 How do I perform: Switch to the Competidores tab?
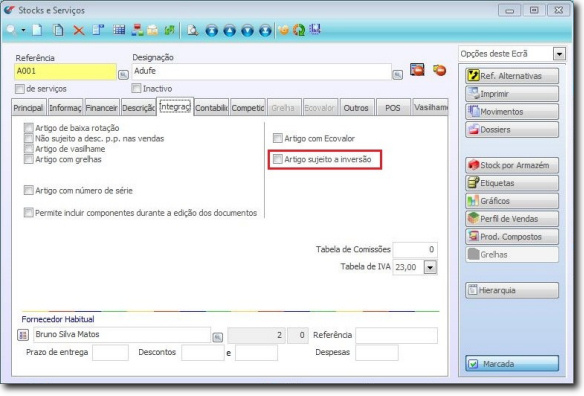248,108
